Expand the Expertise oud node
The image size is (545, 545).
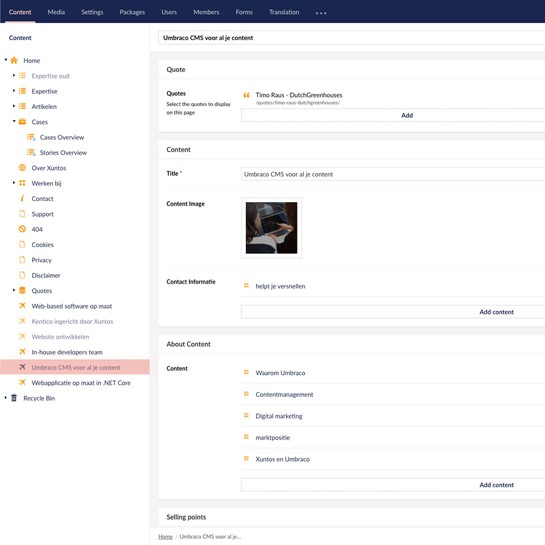click(14, 75)
